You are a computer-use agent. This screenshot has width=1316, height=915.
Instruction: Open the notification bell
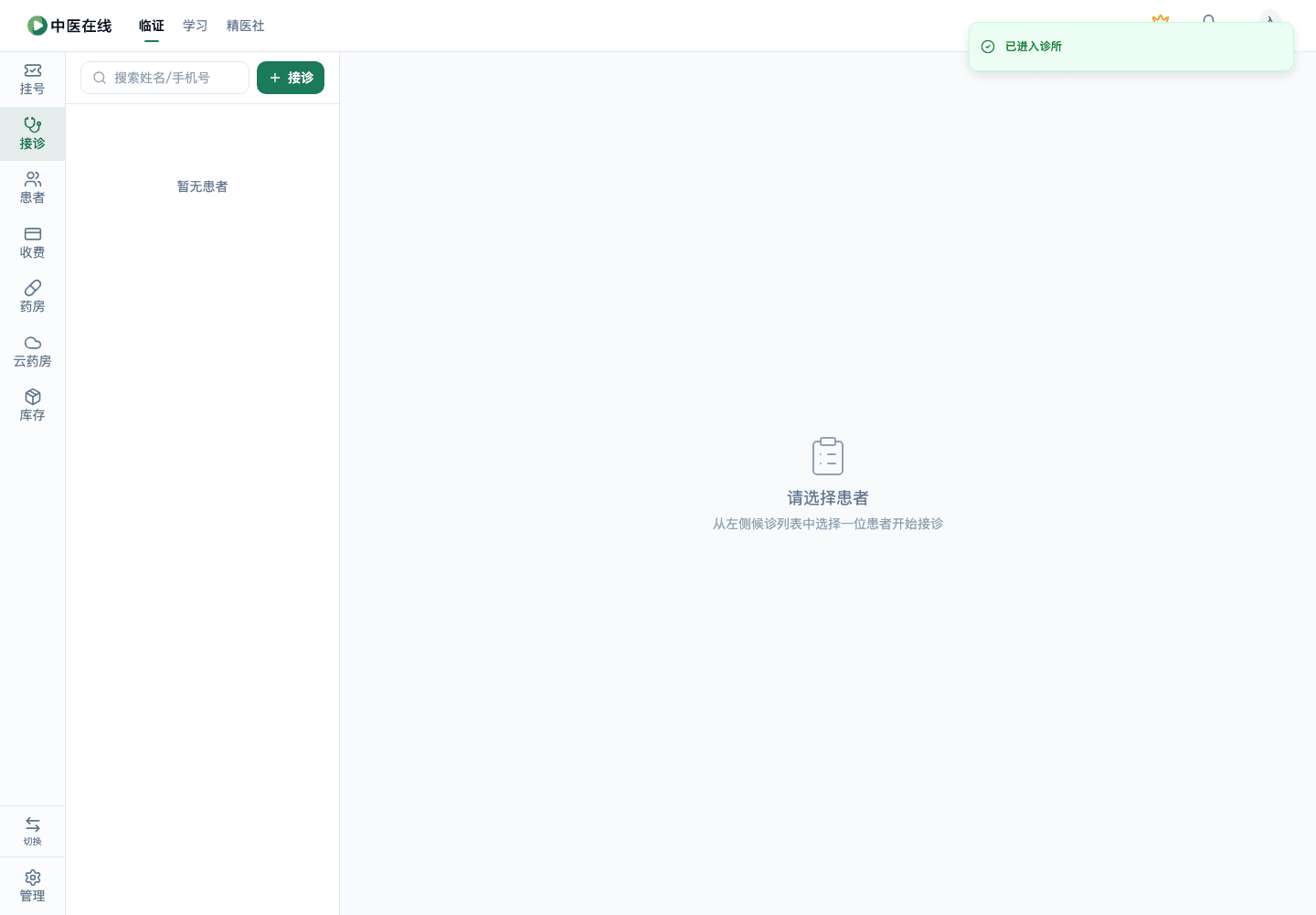[x=1209, y=19]
